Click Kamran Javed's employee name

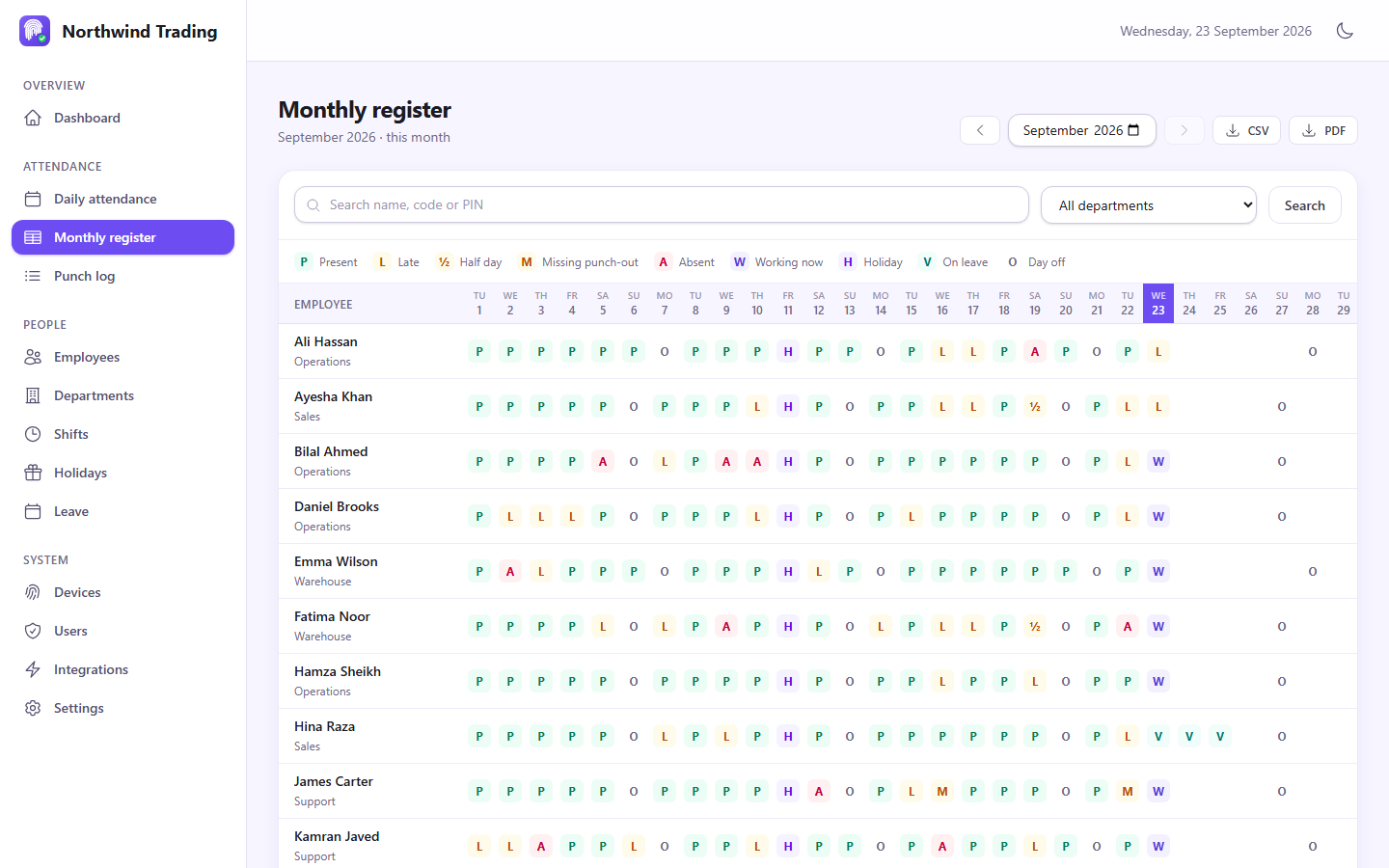337,836
